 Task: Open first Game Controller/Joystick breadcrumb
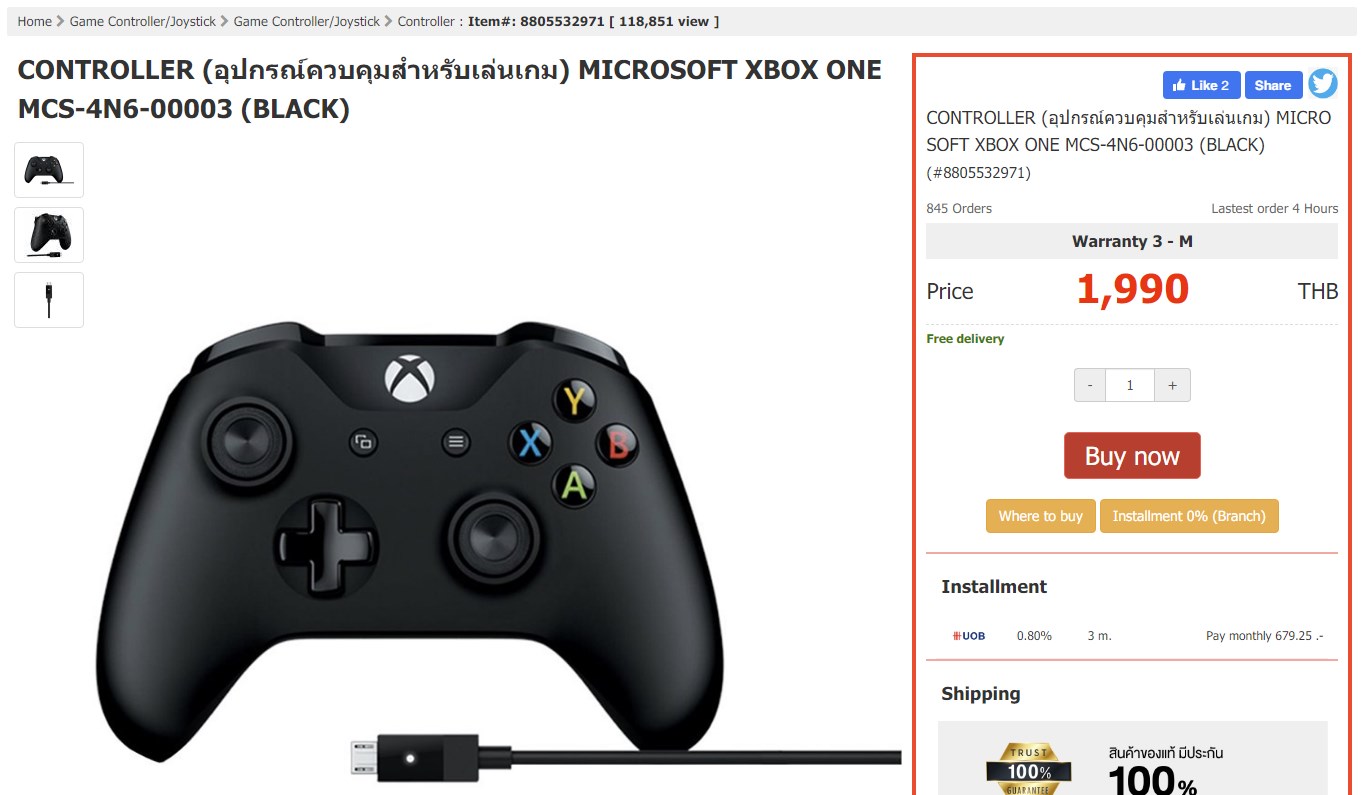point(142,21)
